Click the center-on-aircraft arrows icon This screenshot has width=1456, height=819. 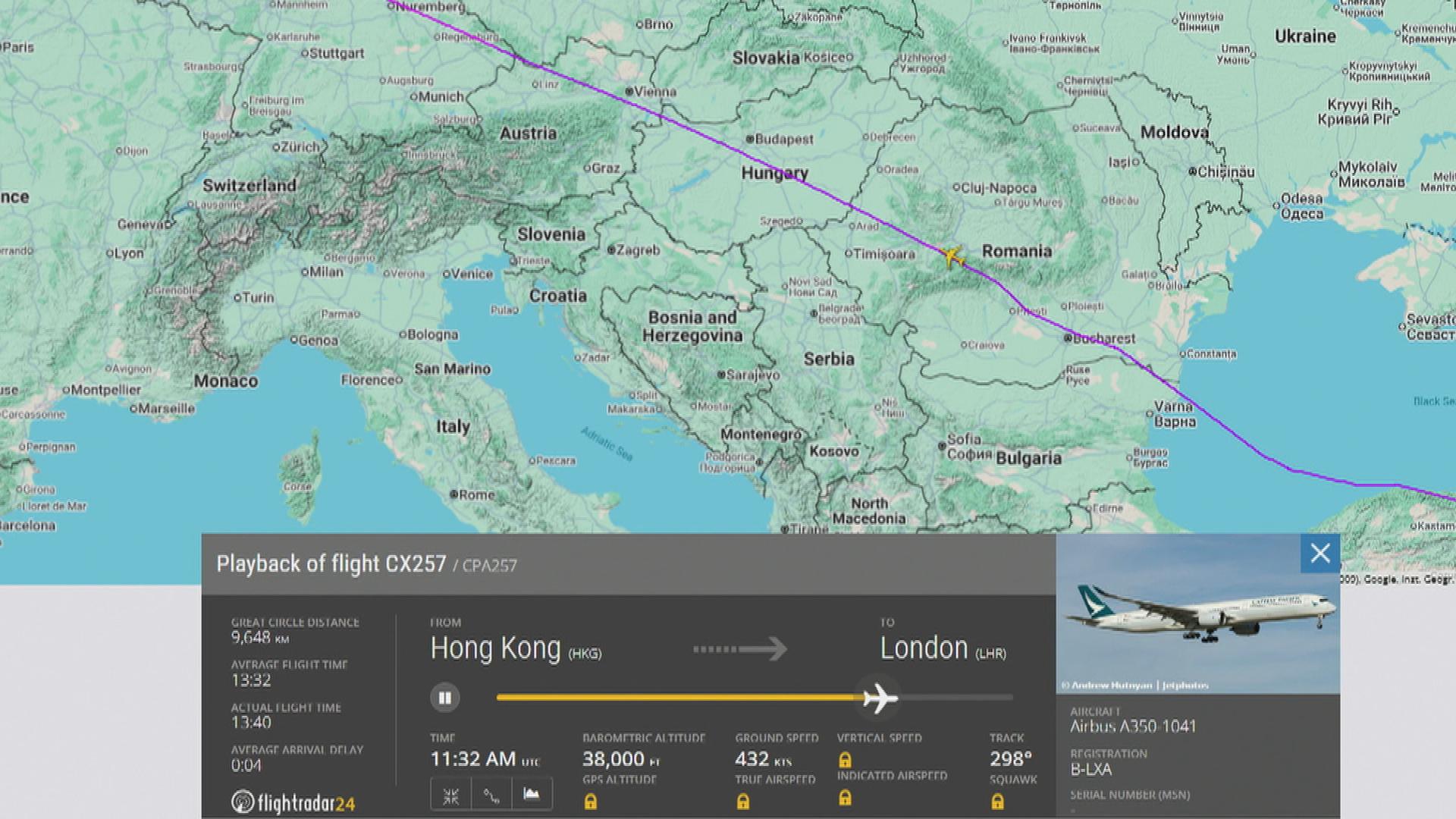[451, 795]
